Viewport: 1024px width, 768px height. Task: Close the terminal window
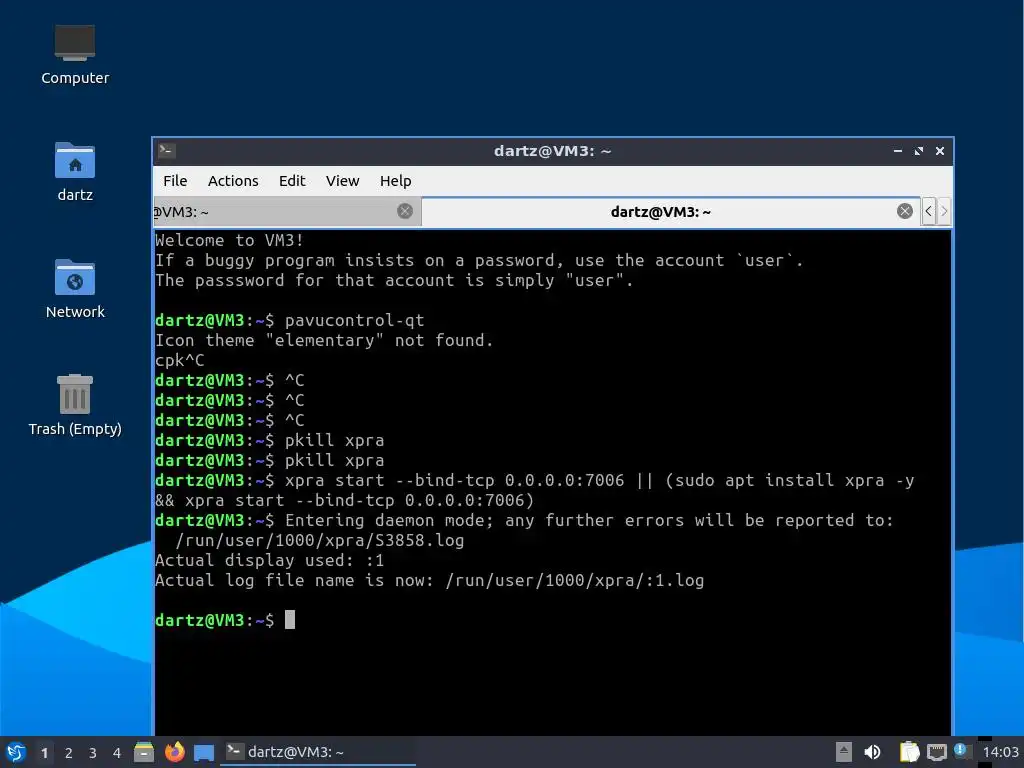point(940,151)
